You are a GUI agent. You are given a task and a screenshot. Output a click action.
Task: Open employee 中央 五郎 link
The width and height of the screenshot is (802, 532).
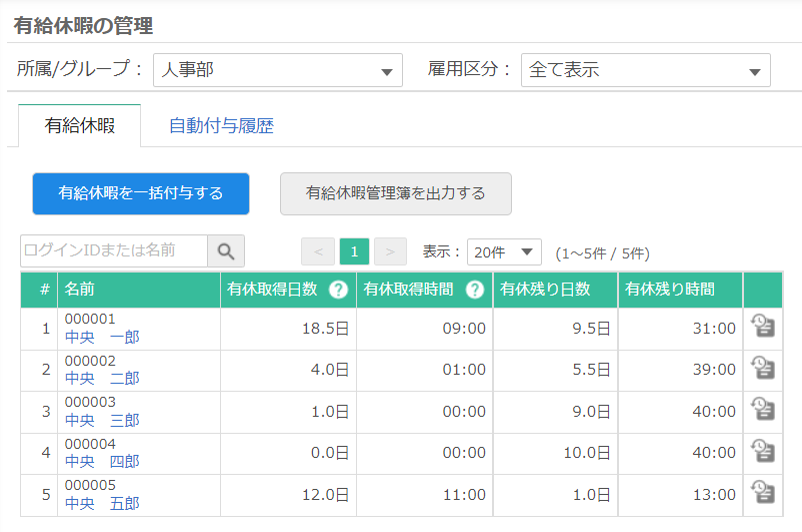pos(102,503)
